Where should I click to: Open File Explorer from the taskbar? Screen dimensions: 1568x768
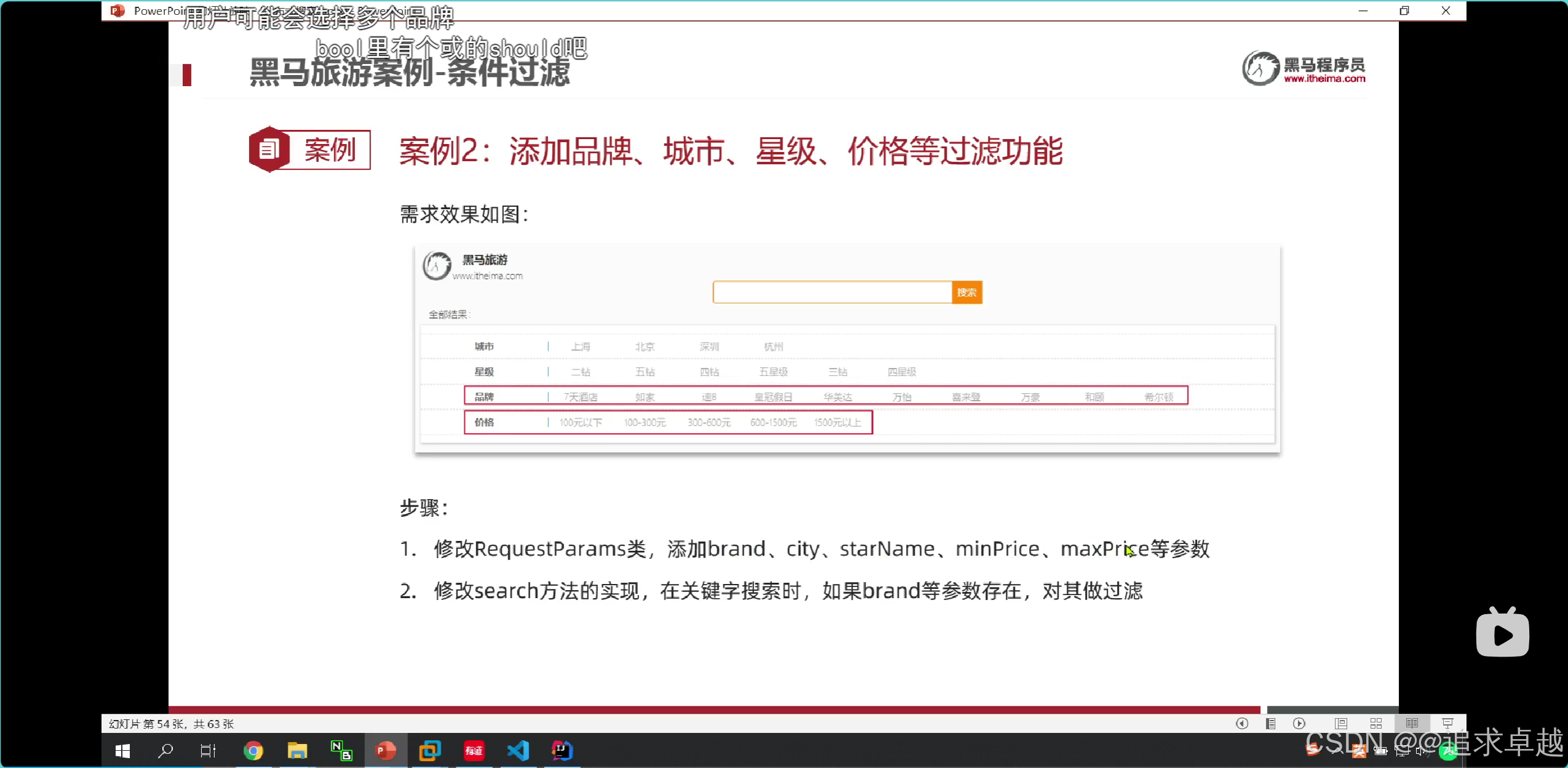(x=297, y=751)
